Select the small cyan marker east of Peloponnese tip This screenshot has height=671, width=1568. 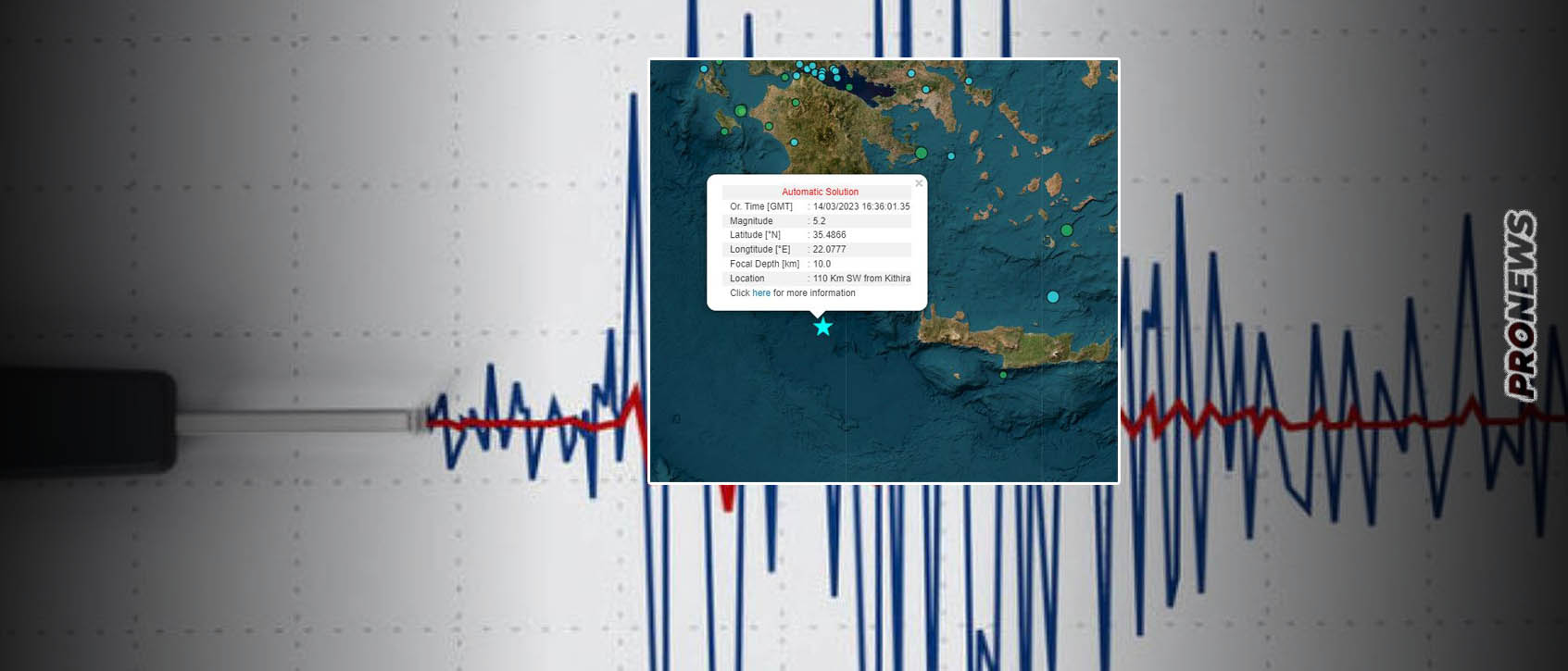pyautogui.click(x=951, y=156)
